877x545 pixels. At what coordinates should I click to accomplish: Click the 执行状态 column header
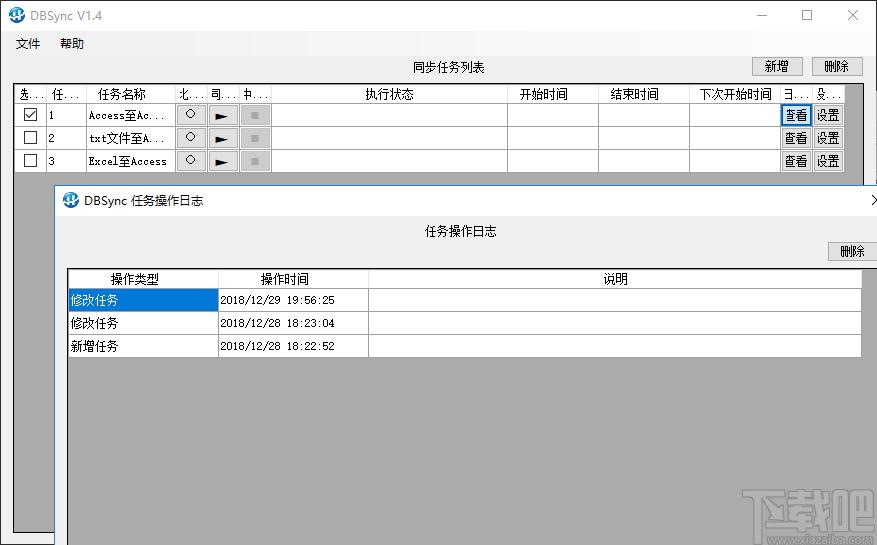click(389, 94)
